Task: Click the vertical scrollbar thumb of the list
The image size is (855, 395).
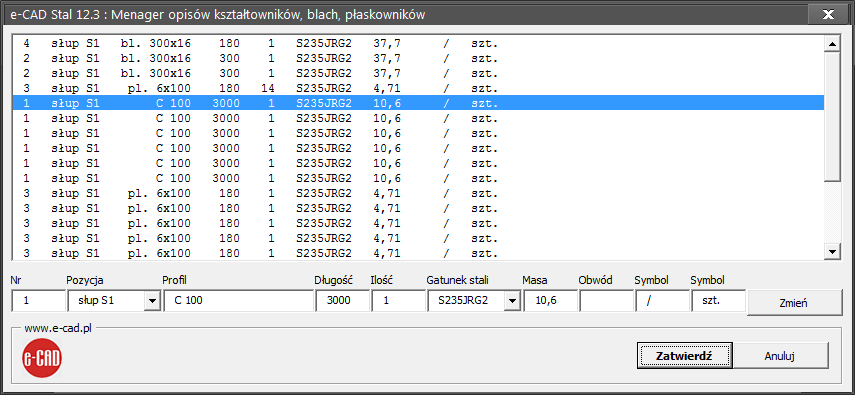Action: pos(833,117)
